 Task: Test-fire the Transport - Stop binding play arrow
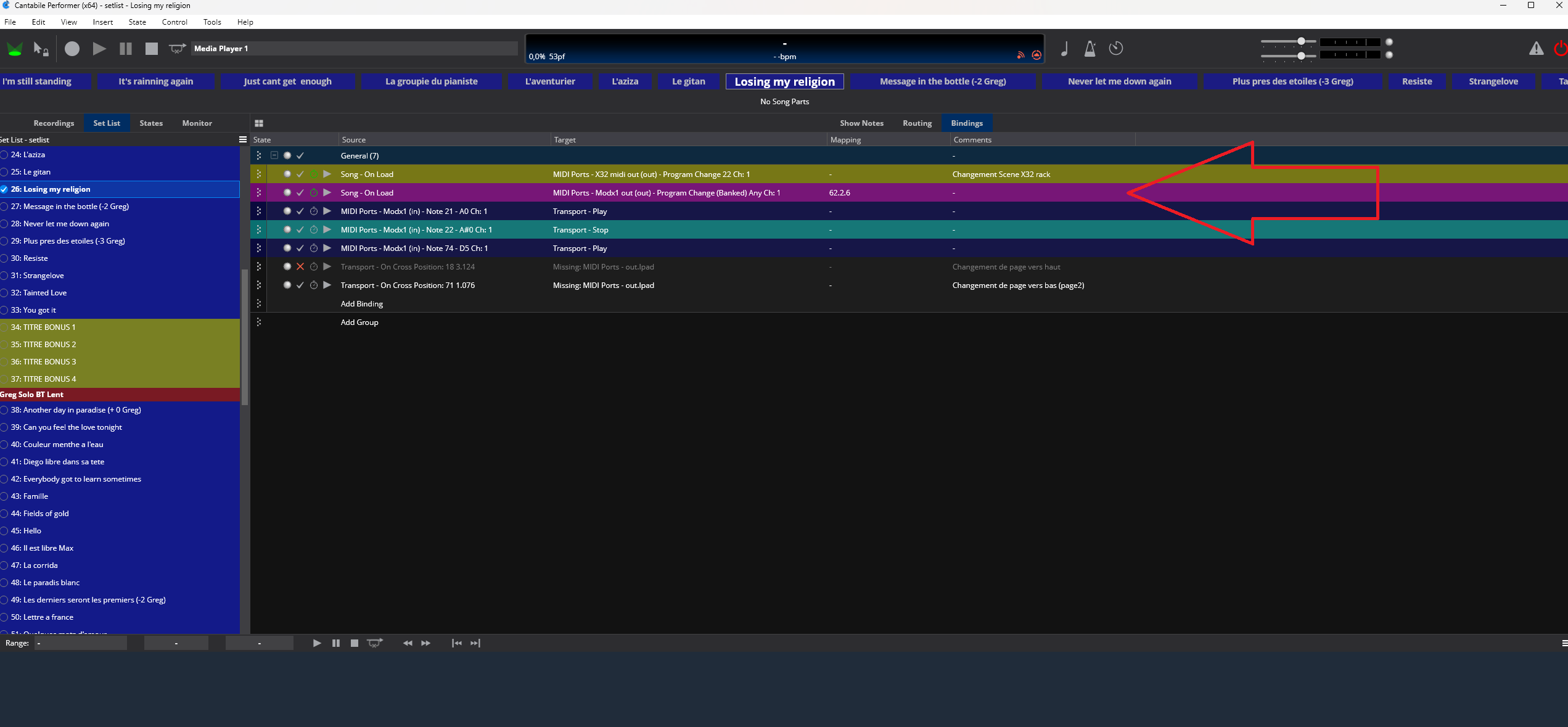pyautogui.click(x=327, y=230)
